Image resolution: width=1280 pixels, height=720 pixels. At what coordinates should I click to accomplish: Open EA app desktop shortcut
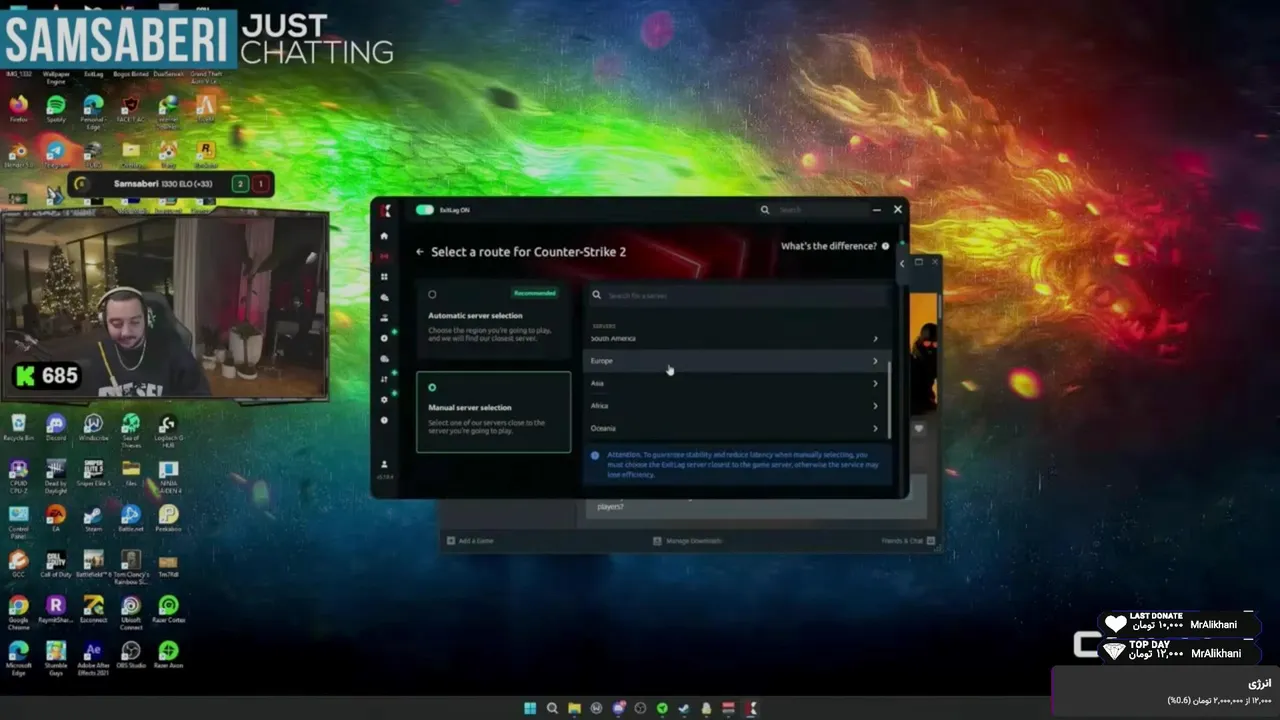(x=56, y=519)
